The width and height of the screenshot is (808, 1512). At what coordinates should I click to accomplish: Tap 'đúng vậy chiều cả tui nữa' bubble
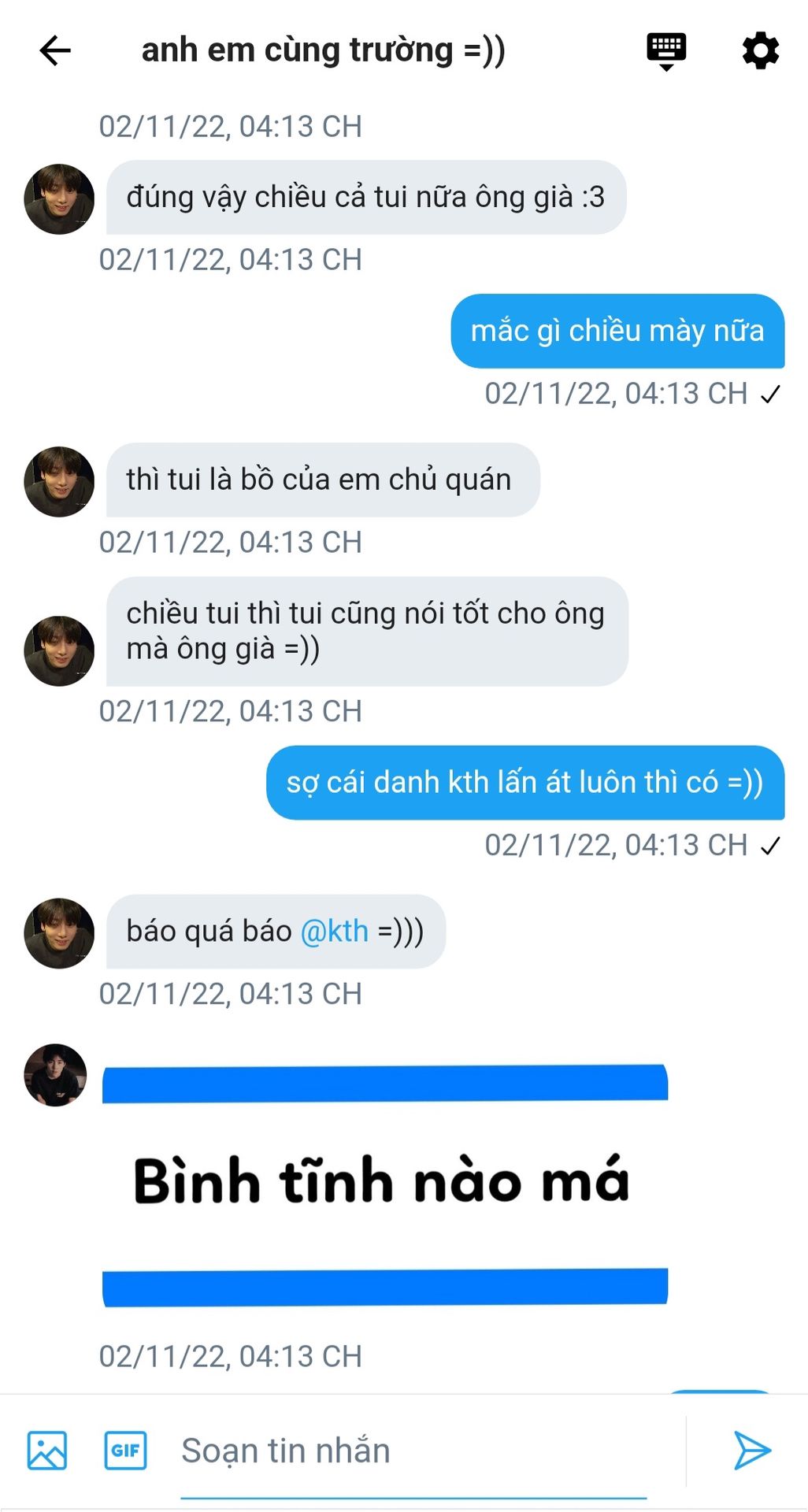click(366, 197)
